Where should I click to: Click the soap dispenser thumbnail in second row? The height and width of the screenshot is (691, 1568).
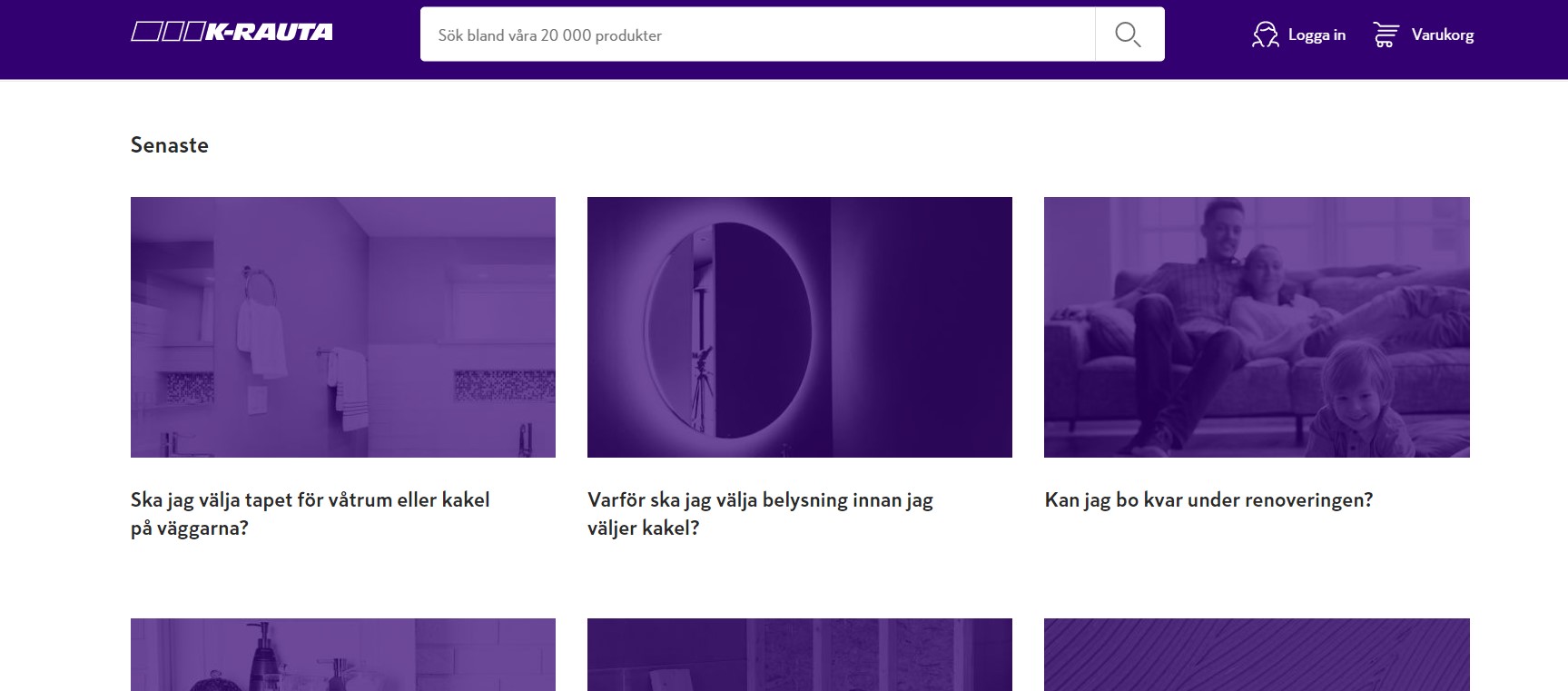coord(343,655)
